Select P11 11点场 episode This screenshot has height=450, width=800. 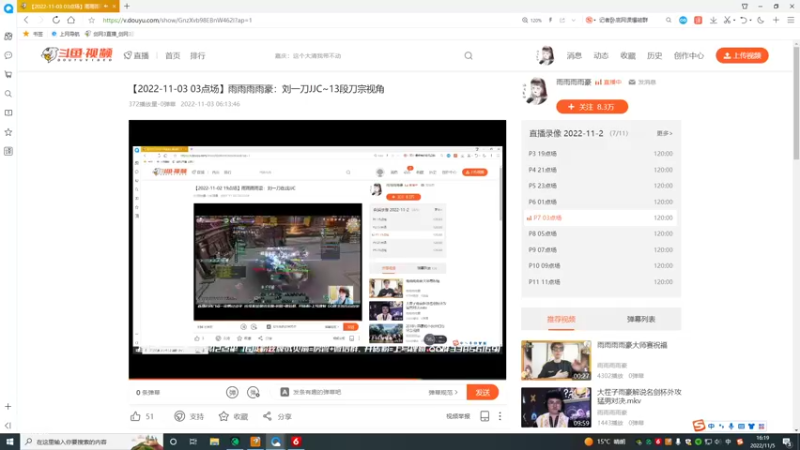click(601, 282)
